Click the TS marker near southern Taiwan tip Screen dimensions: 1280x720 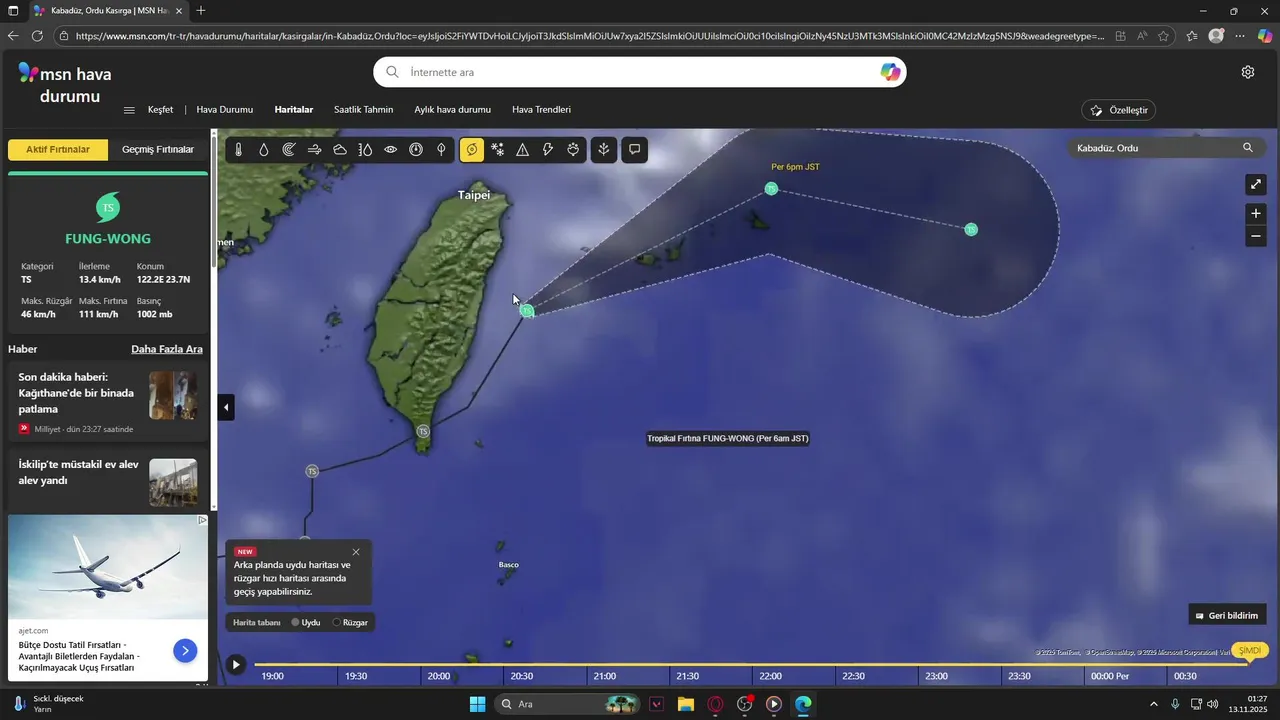tap(423, 431)
